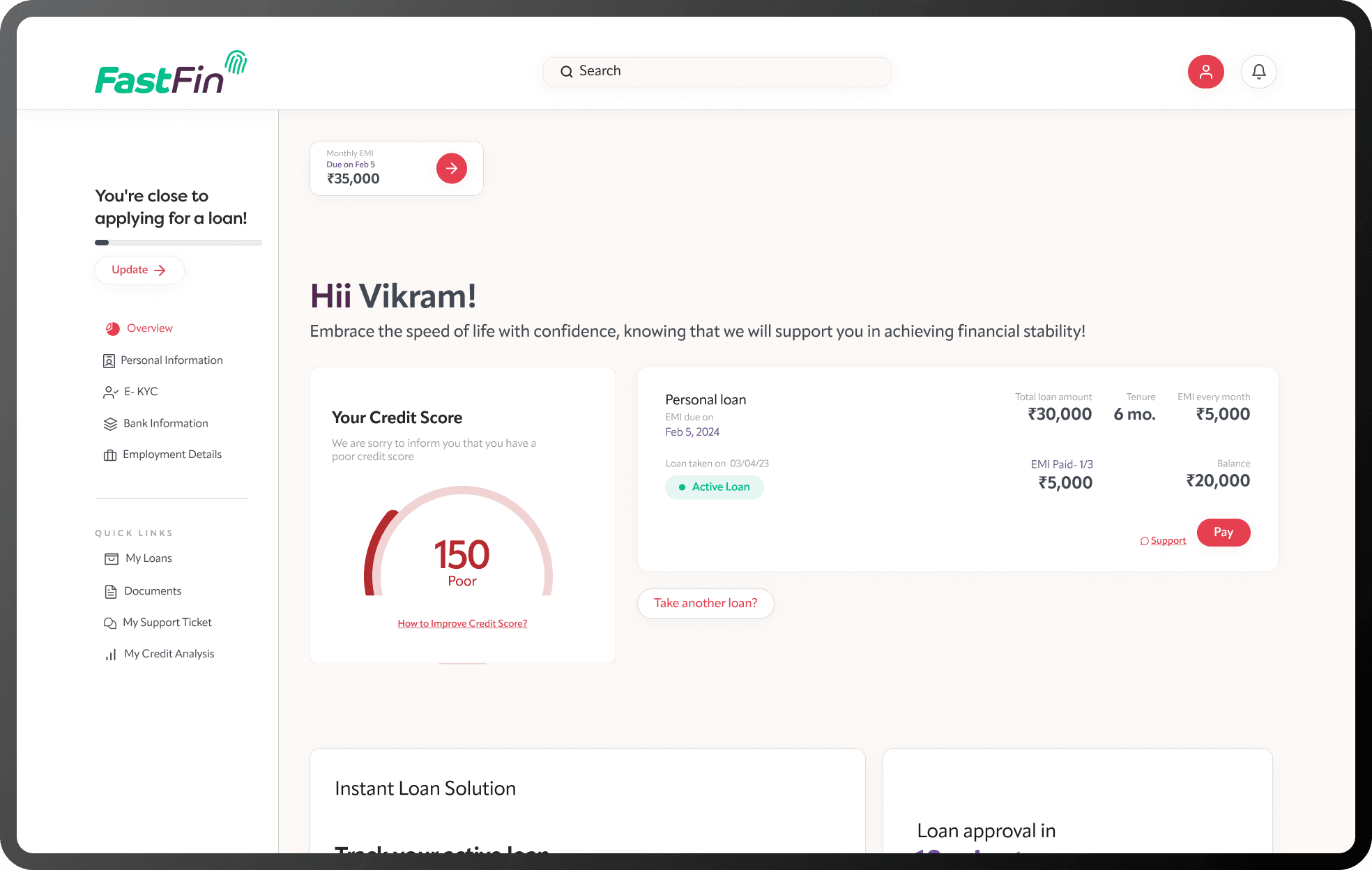
Task: Open Personal Information in sidebar
Action: (171, 360)
